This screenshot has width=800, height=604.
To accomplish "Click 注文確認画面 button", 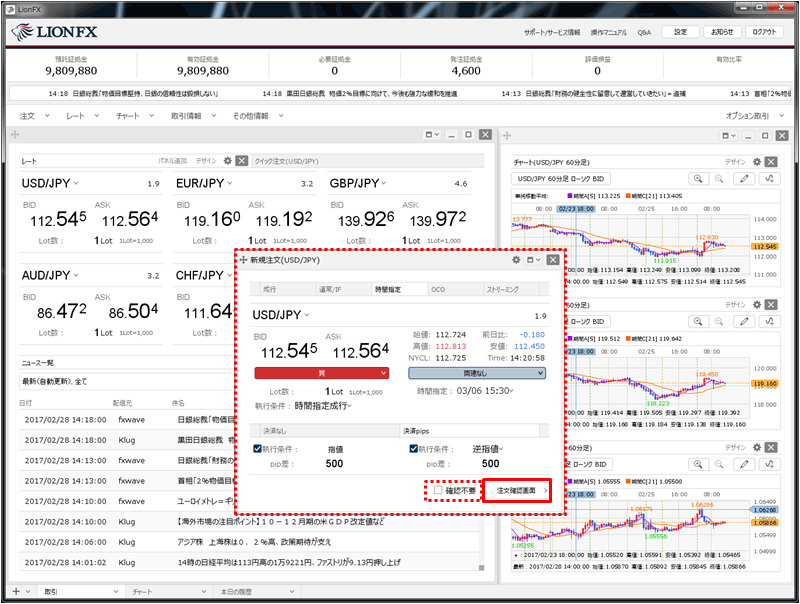I will (517, 490).
